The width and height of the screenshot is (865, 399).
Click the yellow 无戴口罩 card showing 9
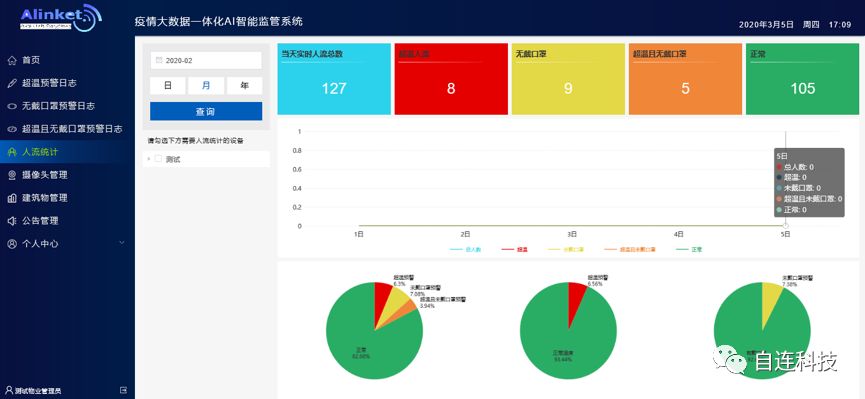pos(568,79)
